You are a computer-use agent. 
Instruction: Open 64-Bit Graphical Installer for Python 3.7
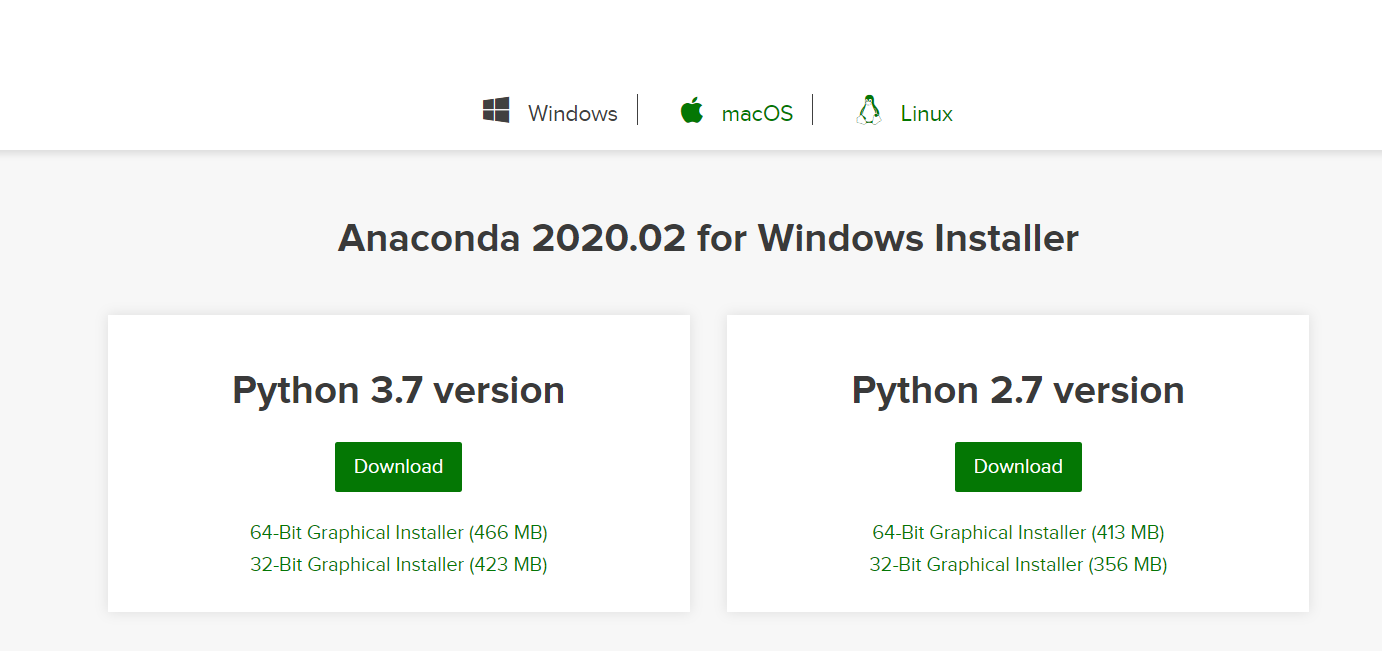click(398, 532)
